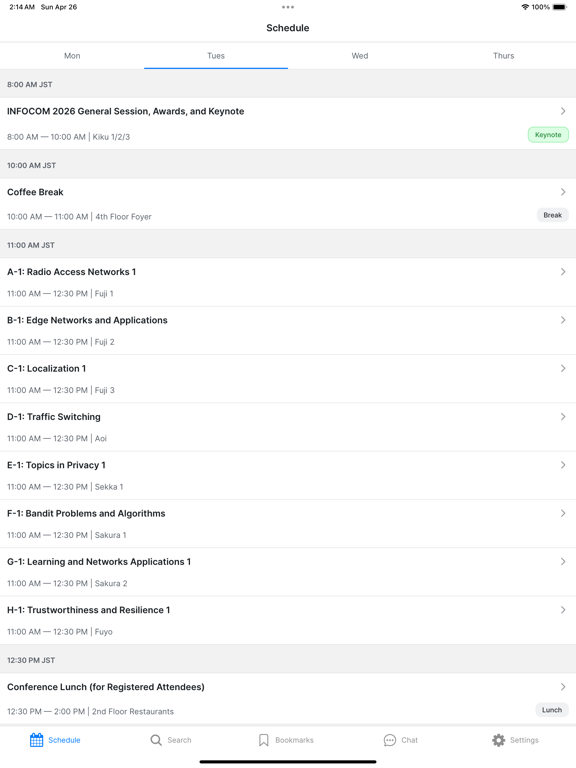Switch to the Mon tab

point(72,56)
